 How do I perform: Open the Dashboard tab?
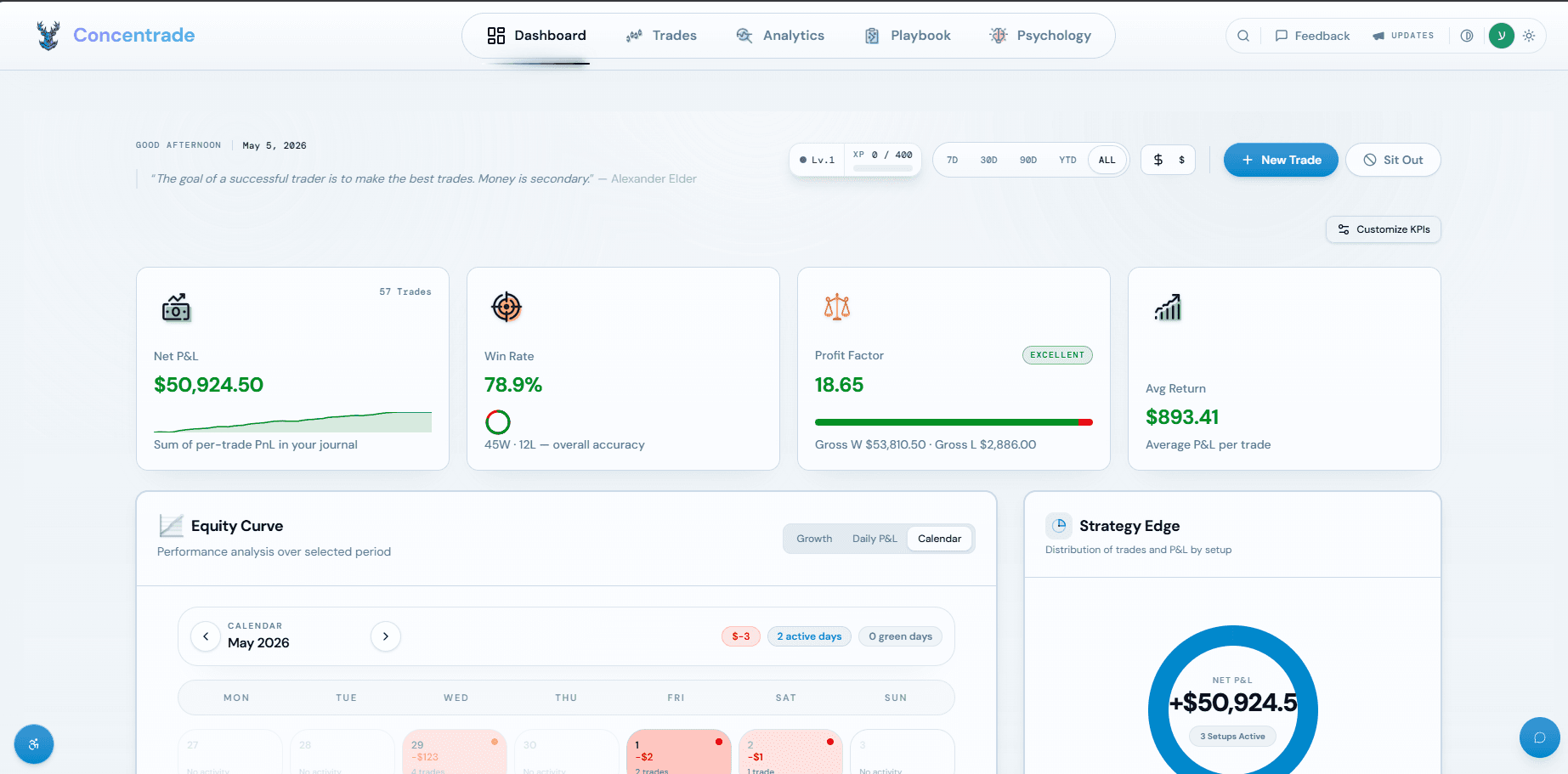536,36
